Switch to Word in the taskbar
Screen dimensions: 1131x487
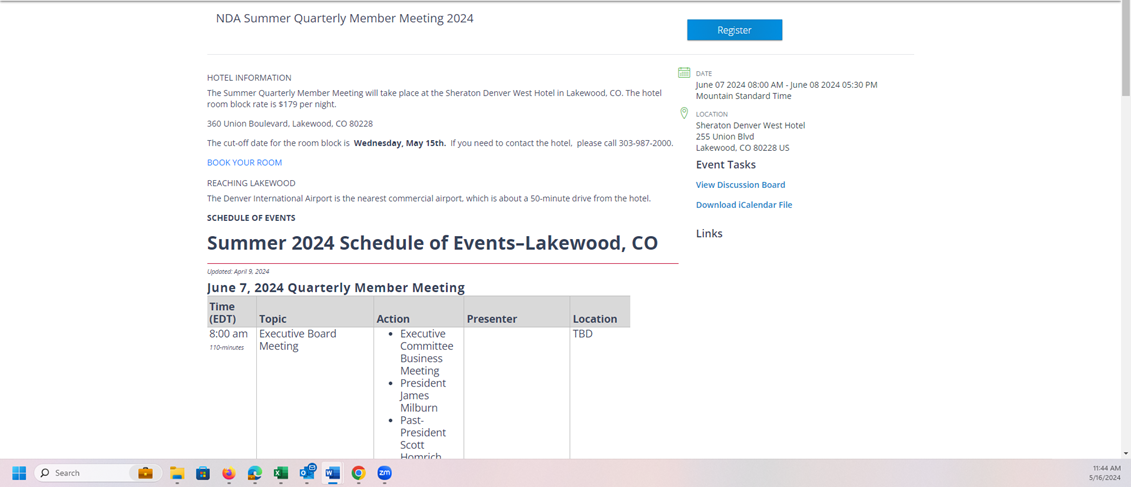pos(333,473)
